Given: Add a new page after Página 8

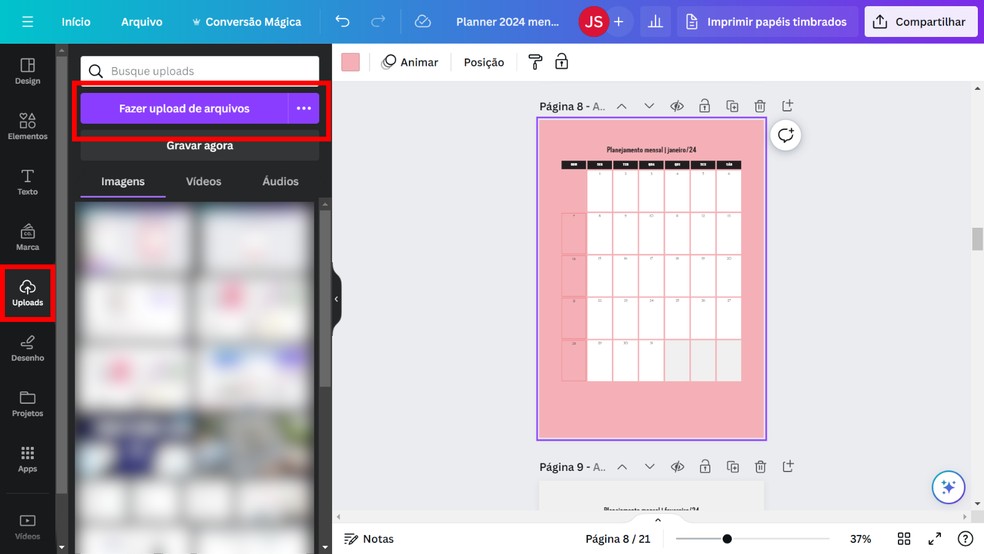Looking at the screenshot, I should (x=788, y=105).
